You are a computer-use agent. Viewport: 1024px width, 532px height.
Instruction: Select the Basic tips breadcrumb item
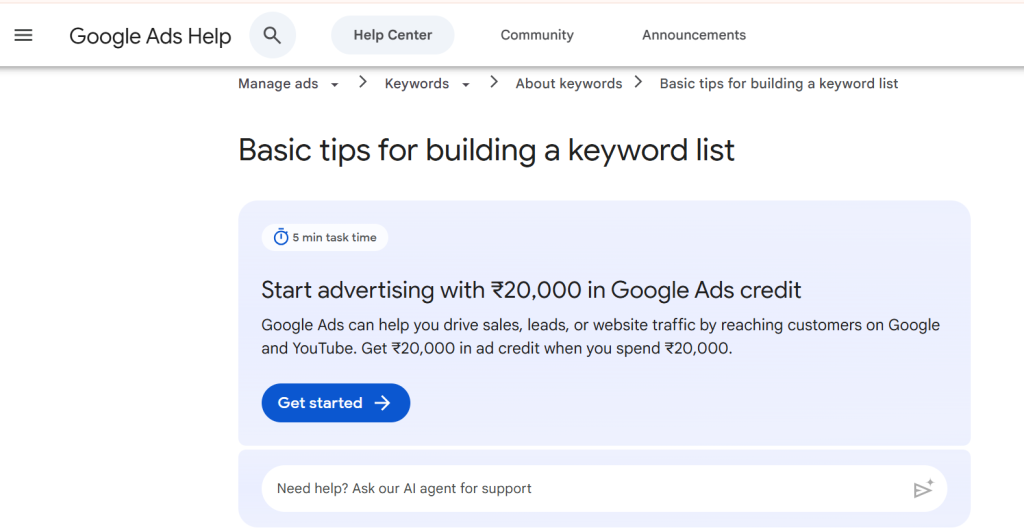coord(778,84)
